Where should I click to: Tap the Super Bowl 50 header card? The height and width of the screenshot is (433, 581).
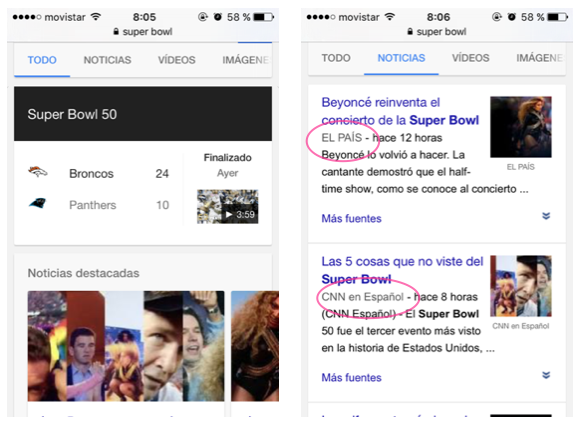tap(143, 114)
